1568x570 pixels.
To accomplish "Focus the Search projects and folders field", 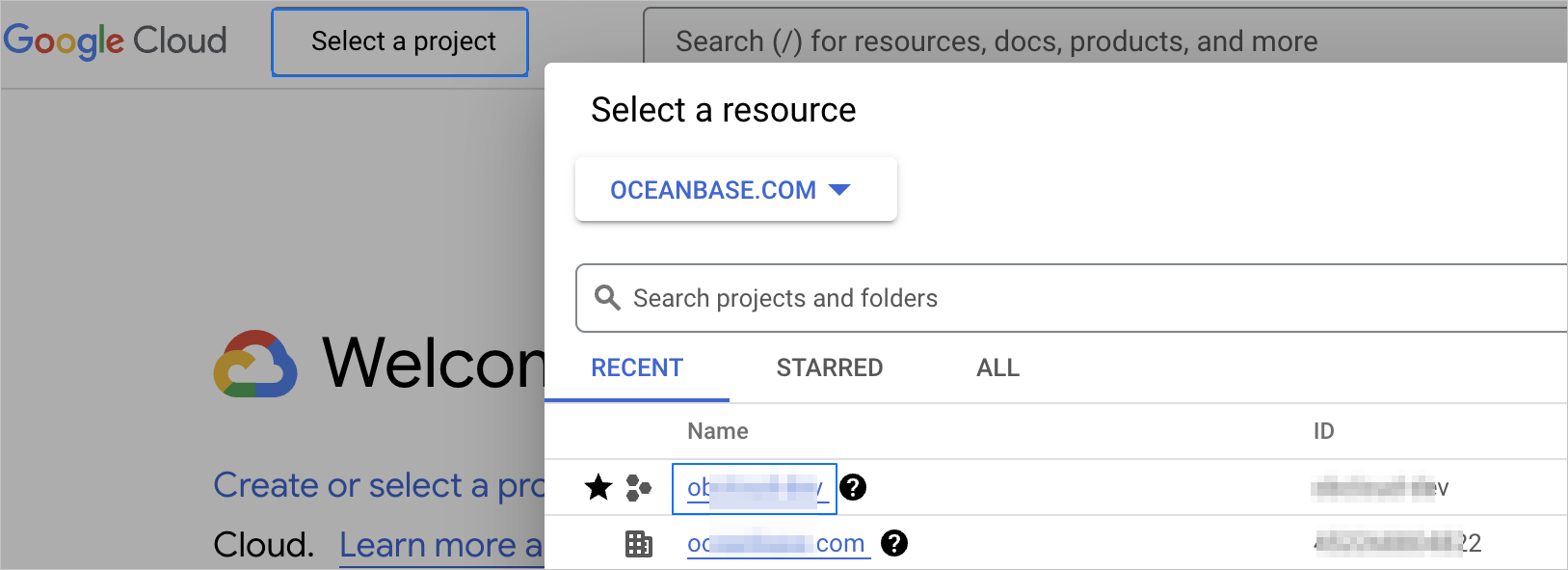I will pos(1060,298).
